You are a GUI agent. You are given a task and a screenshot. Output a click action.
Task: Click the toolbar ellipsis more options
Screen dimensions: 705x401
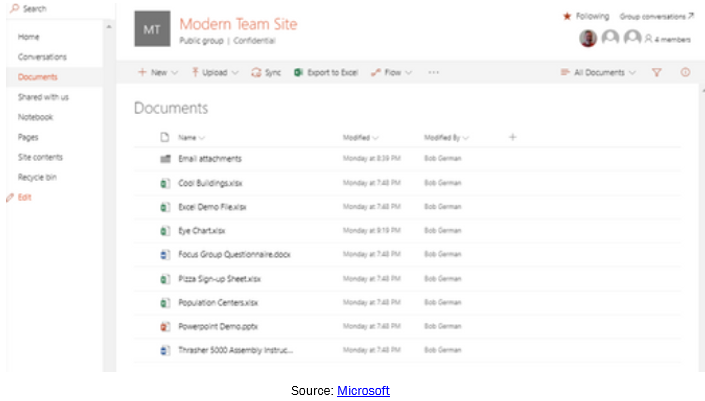point(433,73)
